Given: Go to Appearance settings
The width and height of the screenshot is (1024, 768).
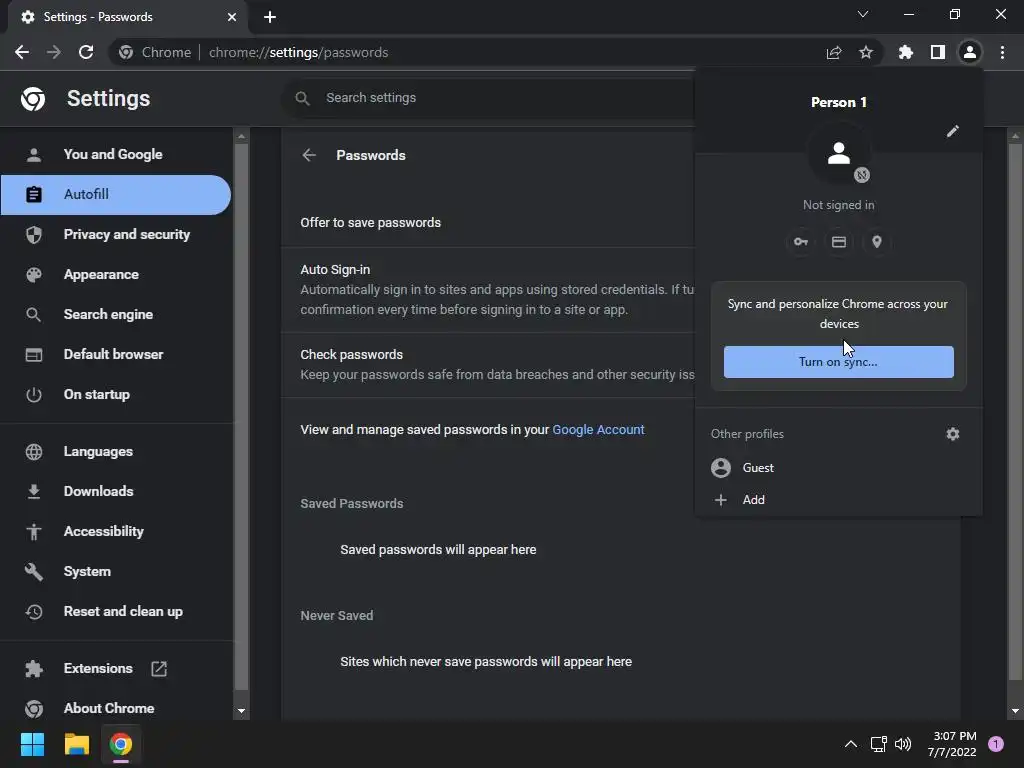Looking at the screenshot, I should (116, 274).
